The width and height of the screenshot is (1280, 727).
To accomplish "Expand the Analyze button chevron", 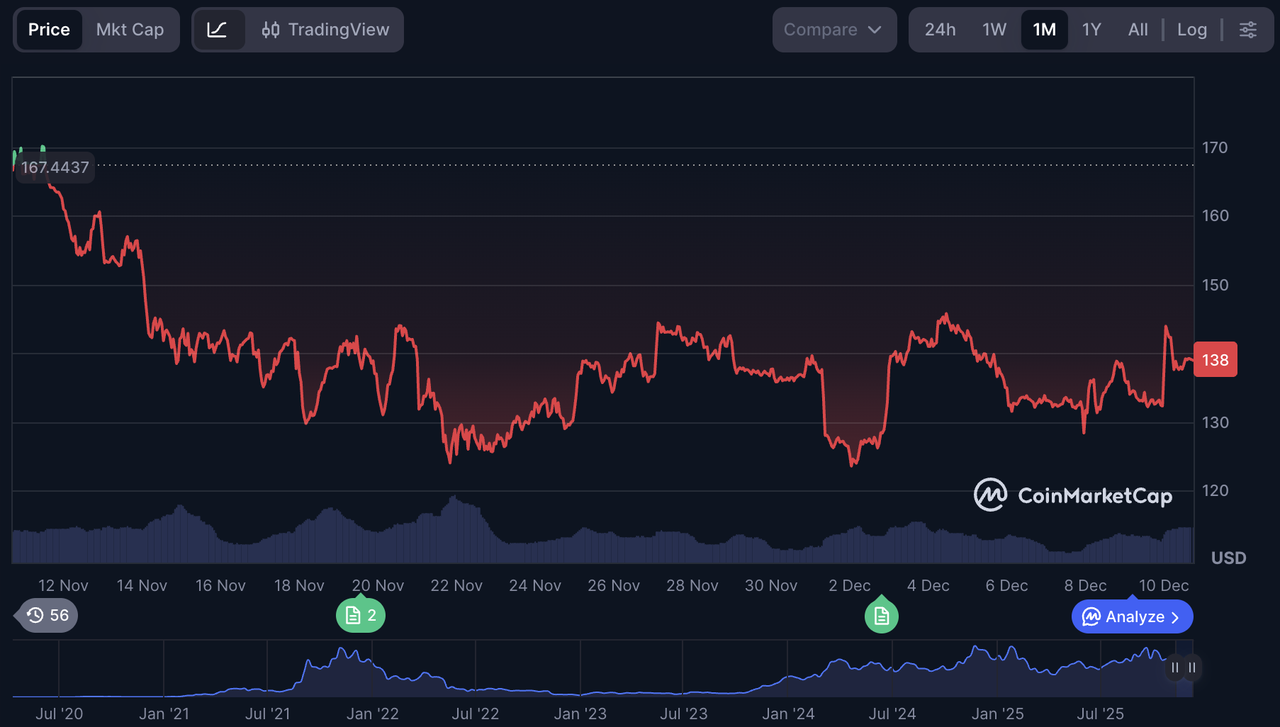I will point(1175,617).
